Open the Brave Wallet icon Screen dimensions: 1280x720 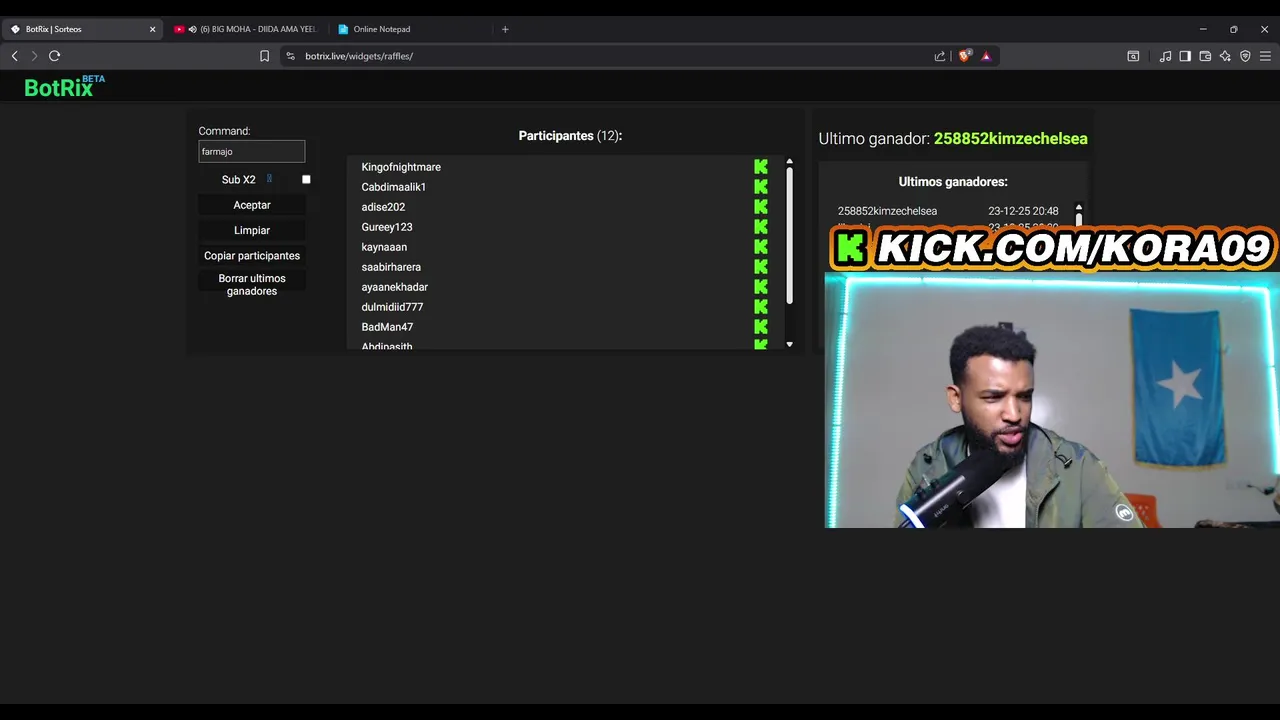tap(1205, 56)
